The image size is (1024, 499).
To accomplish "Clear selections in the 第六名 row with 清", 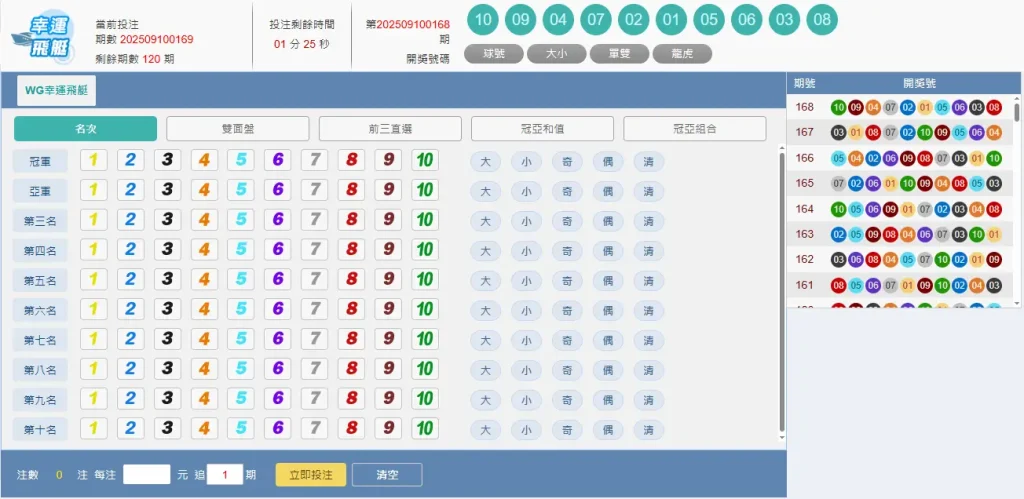I will point(648,311).
